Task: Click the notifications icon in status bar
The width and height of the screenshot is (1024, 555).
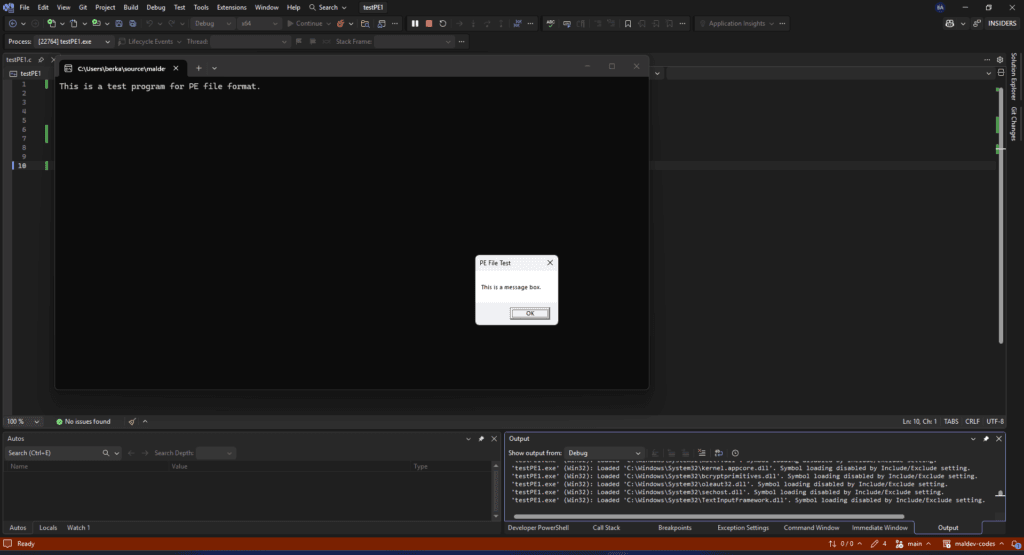Action: [x=1012, y=544]
